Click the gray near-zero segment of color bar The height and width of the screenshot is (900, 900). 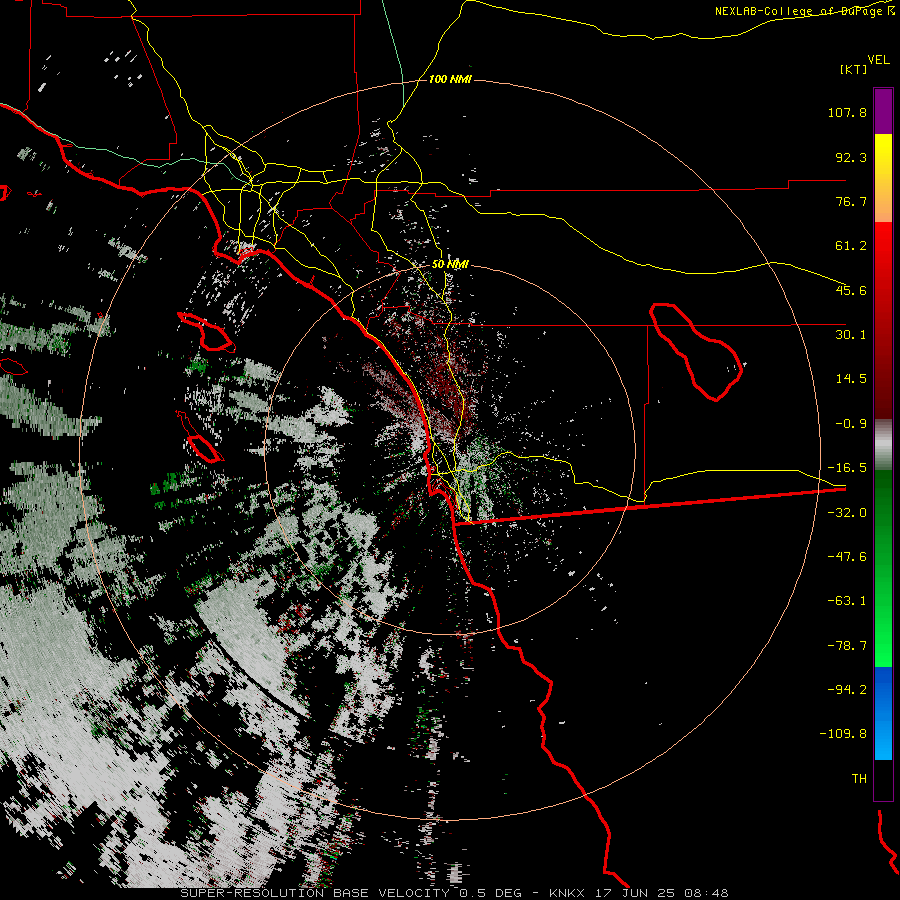pos(883,445)
